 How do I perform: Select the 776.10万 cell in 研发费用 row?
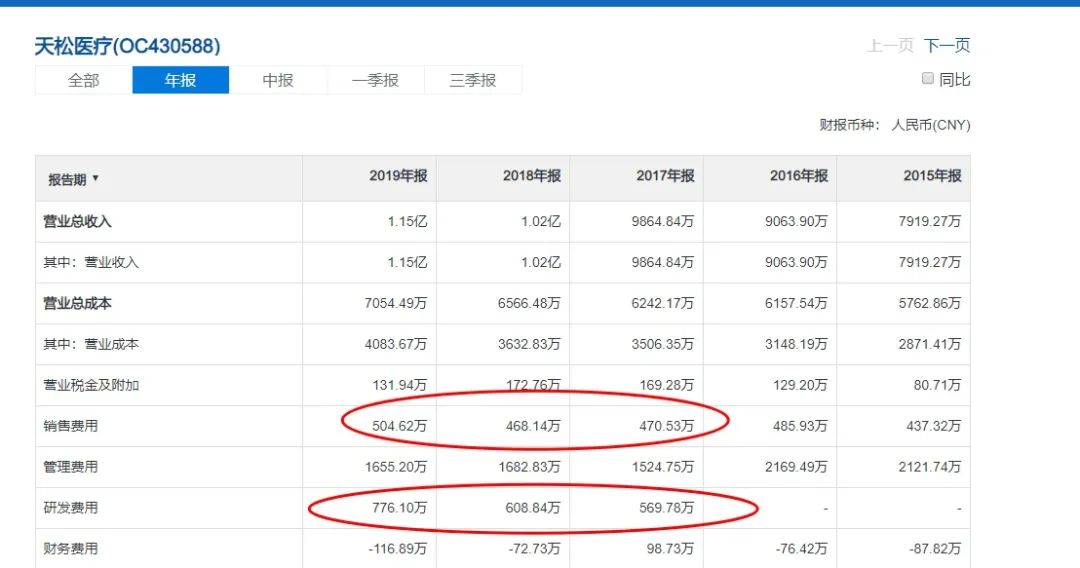(398, 508)
